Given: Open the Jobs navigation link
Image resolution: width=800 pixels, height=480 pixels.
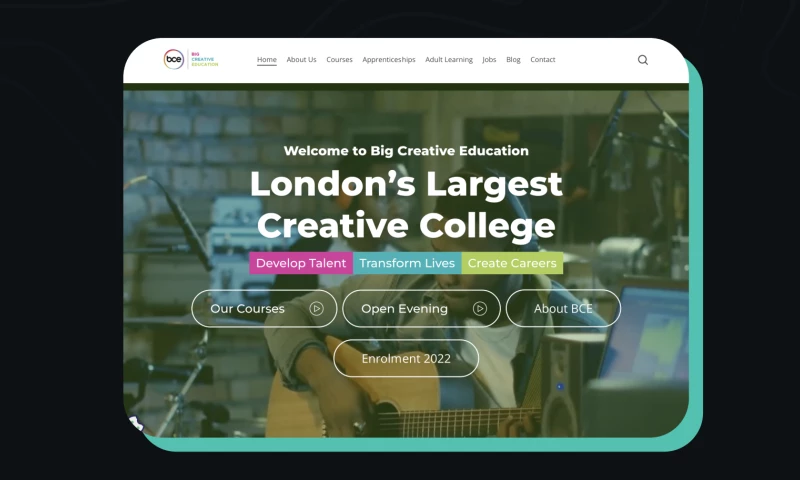Looking at the screenshot, I should tap(489, 60).
